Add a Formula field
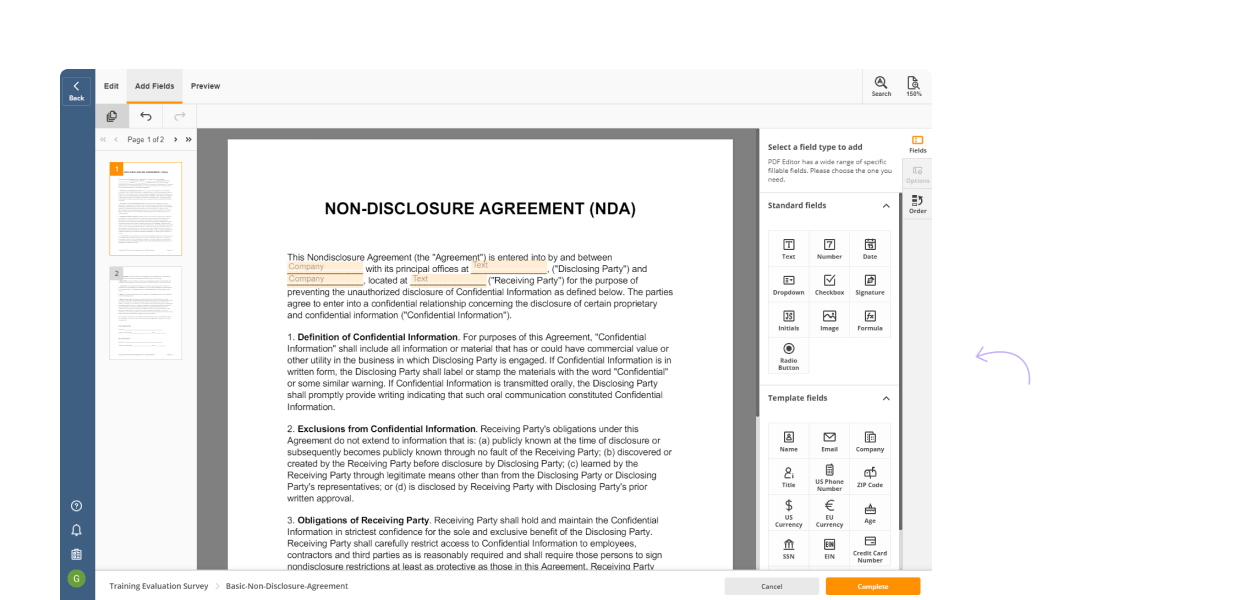This screenshot has width=1248, height=600. 869,321
